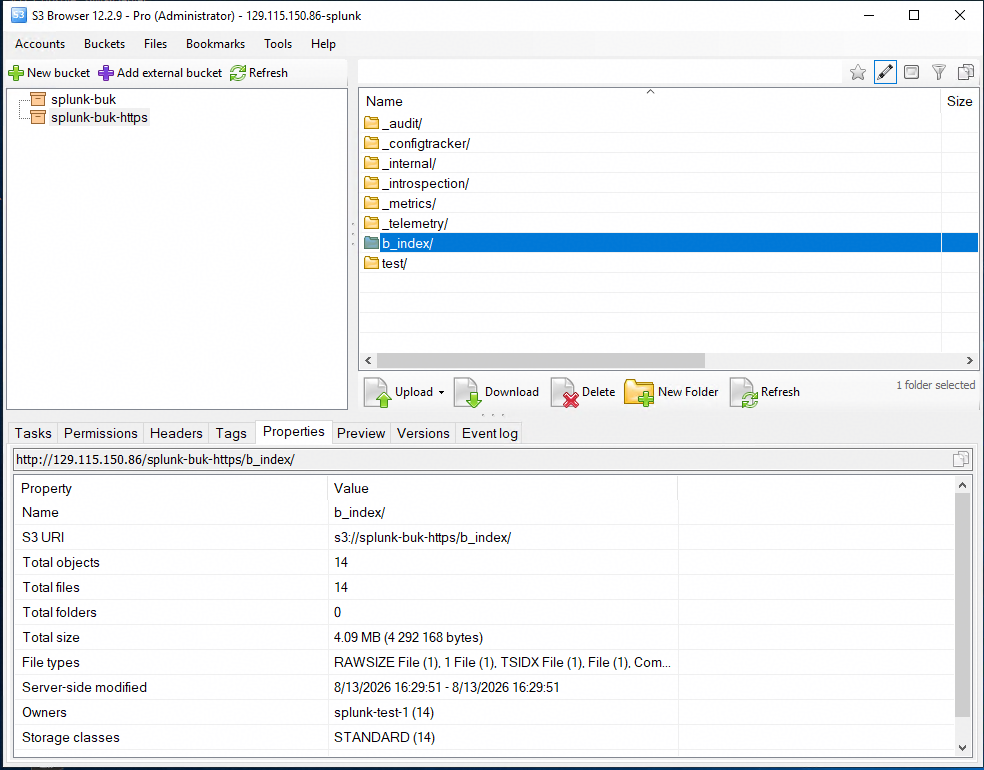
Task: Open the Files menu
Action: tap(155, 44)
